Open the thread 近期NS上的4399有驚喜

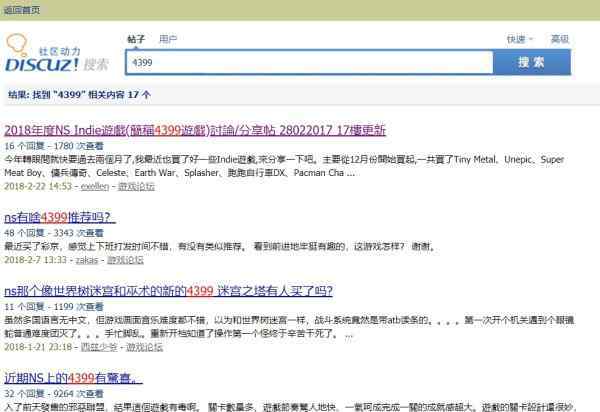point(73,378)
